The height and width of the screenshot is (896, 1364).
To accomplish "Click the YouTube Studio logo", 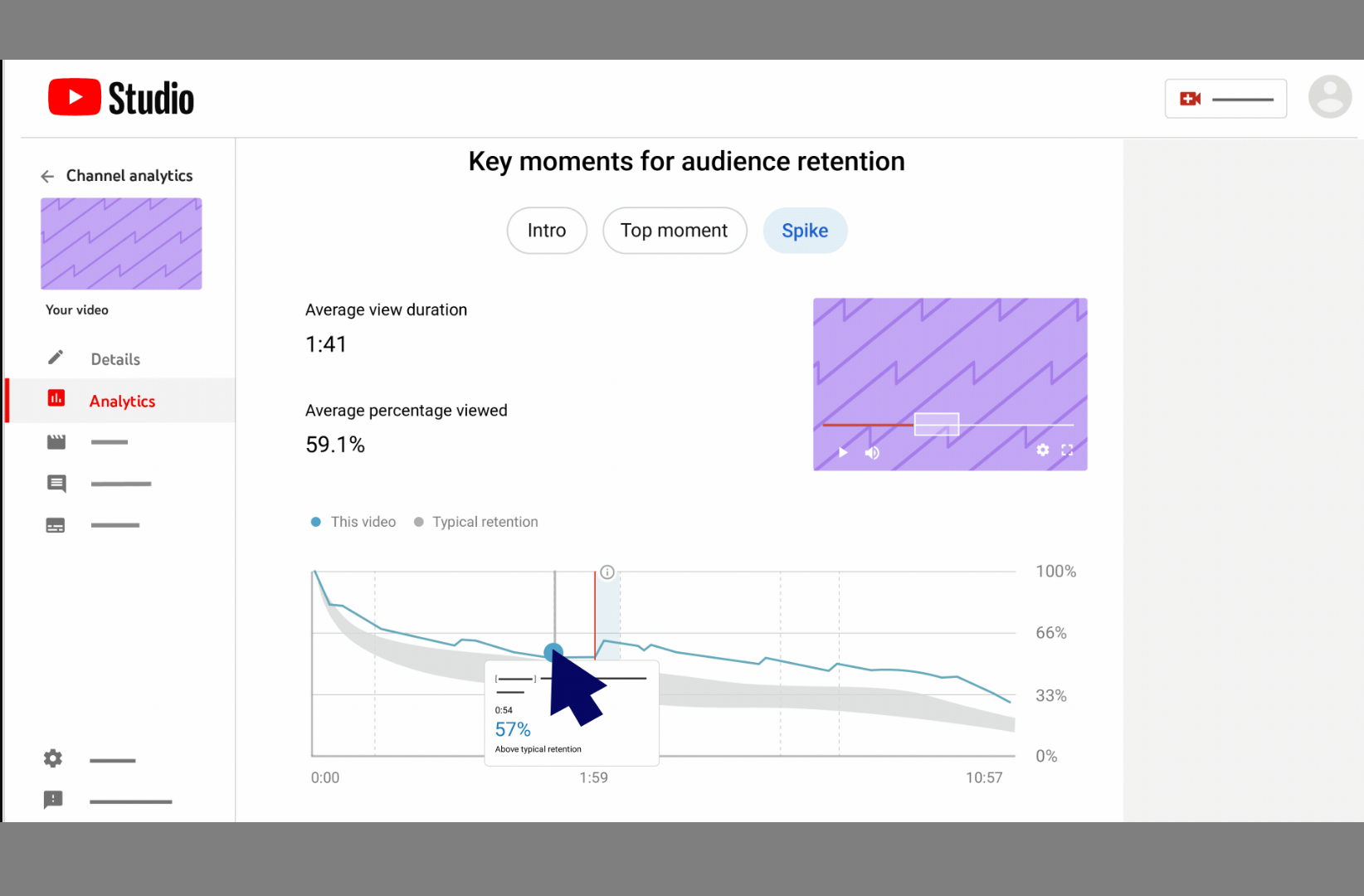I will click(121, 98).
